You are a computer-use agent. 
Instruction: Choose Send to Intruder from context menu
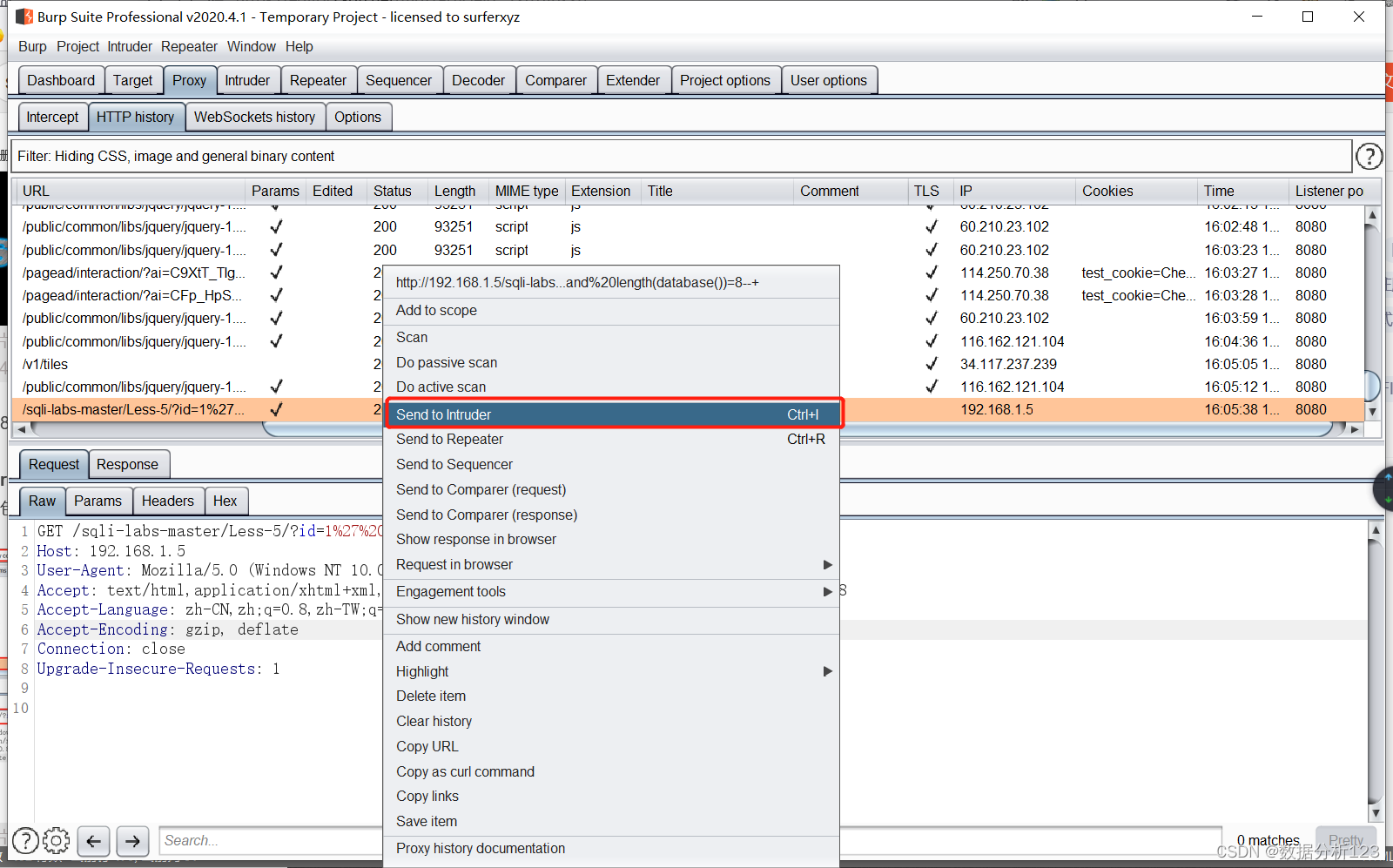point(613,414)
